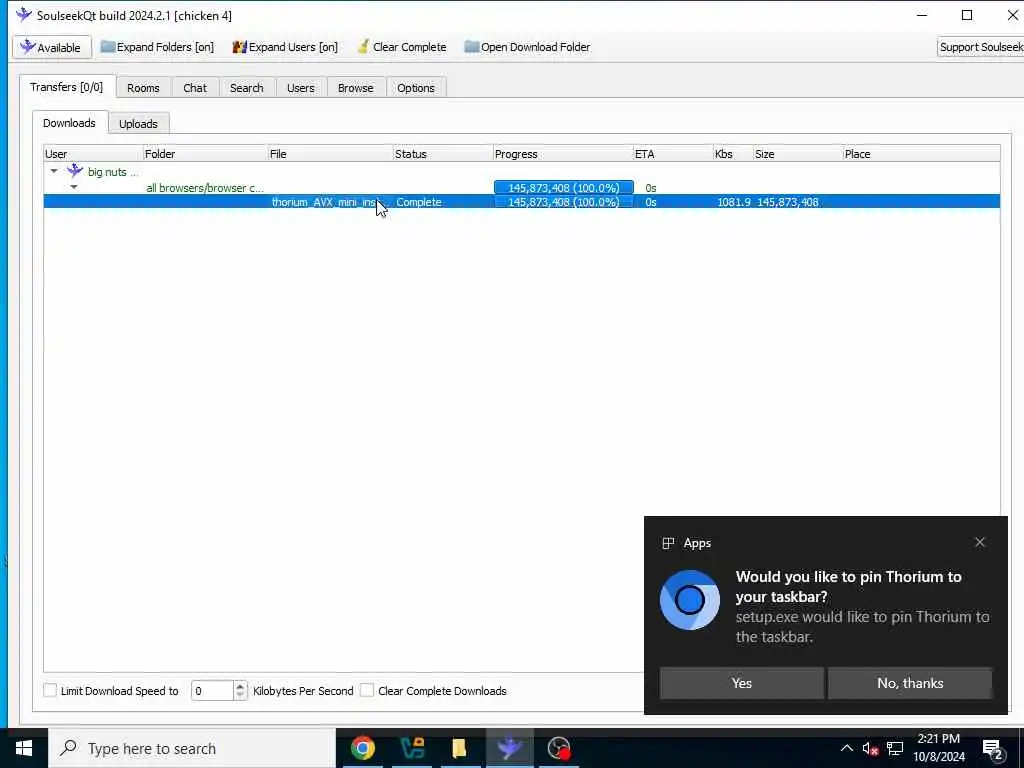Sort by File column header
Viewport: 1024px width, 768px height.
330,154
